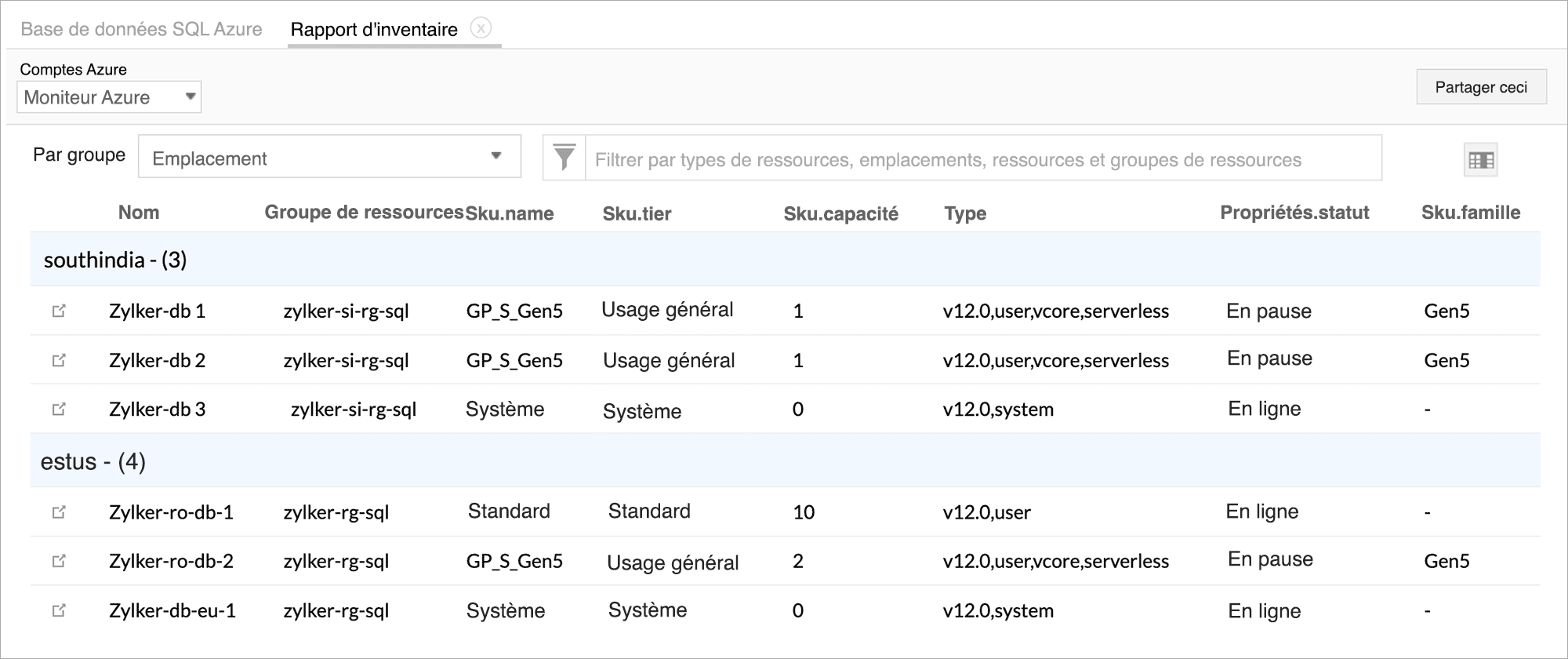Open external link icon for Zylker-ro-db-1

(x=59, y=512)
